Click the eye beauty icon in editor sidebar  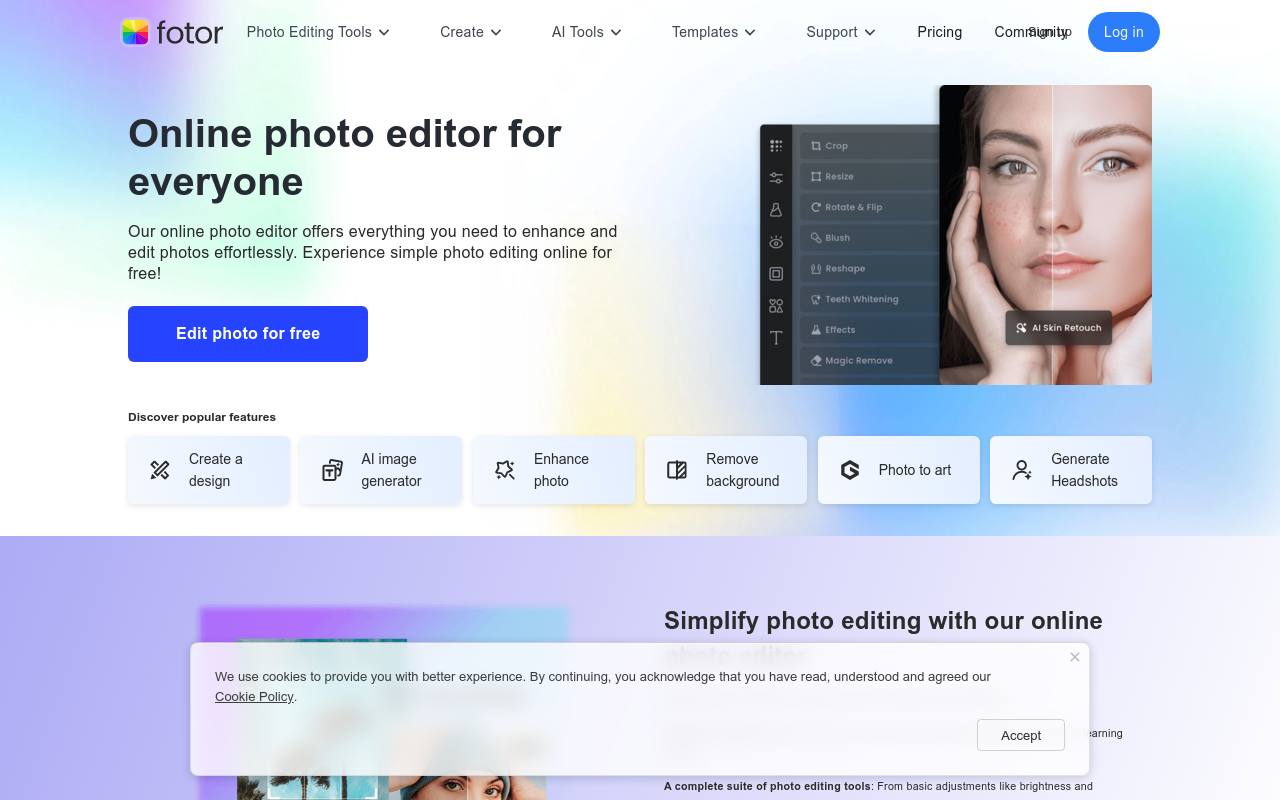point(776,242)
